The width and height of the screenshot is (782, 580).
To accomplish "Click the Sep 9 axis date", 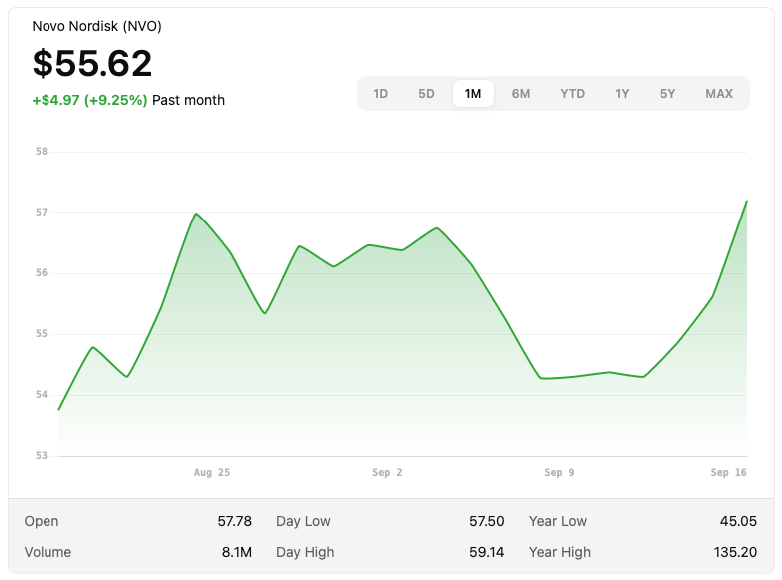I will point(559,472).
